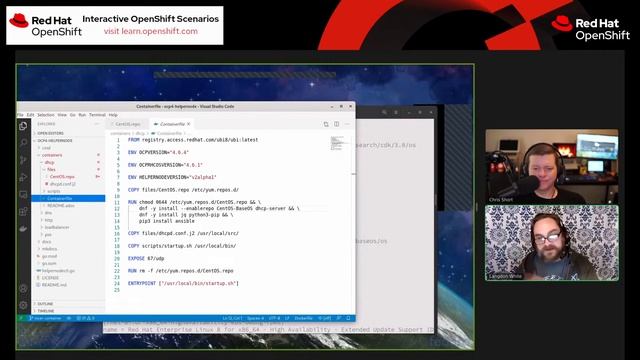The width and height of the screenshot is (640, 360).
Task: Open the Help menu
Action: (x=113, y=115)
